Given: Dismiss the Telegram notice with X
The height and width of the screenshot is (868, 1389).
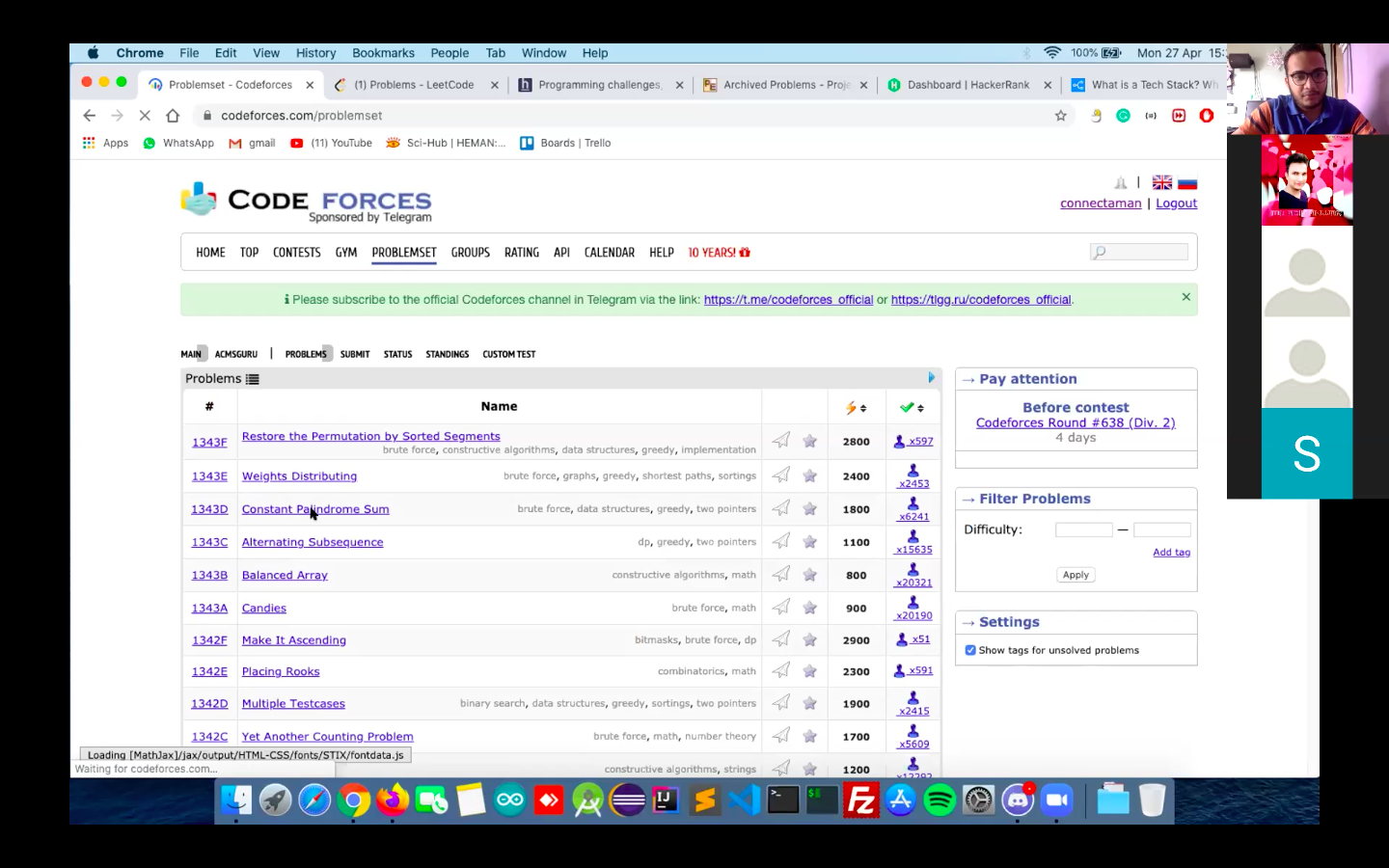Looking at the screenshot, I should click(x=1186, y=297).
